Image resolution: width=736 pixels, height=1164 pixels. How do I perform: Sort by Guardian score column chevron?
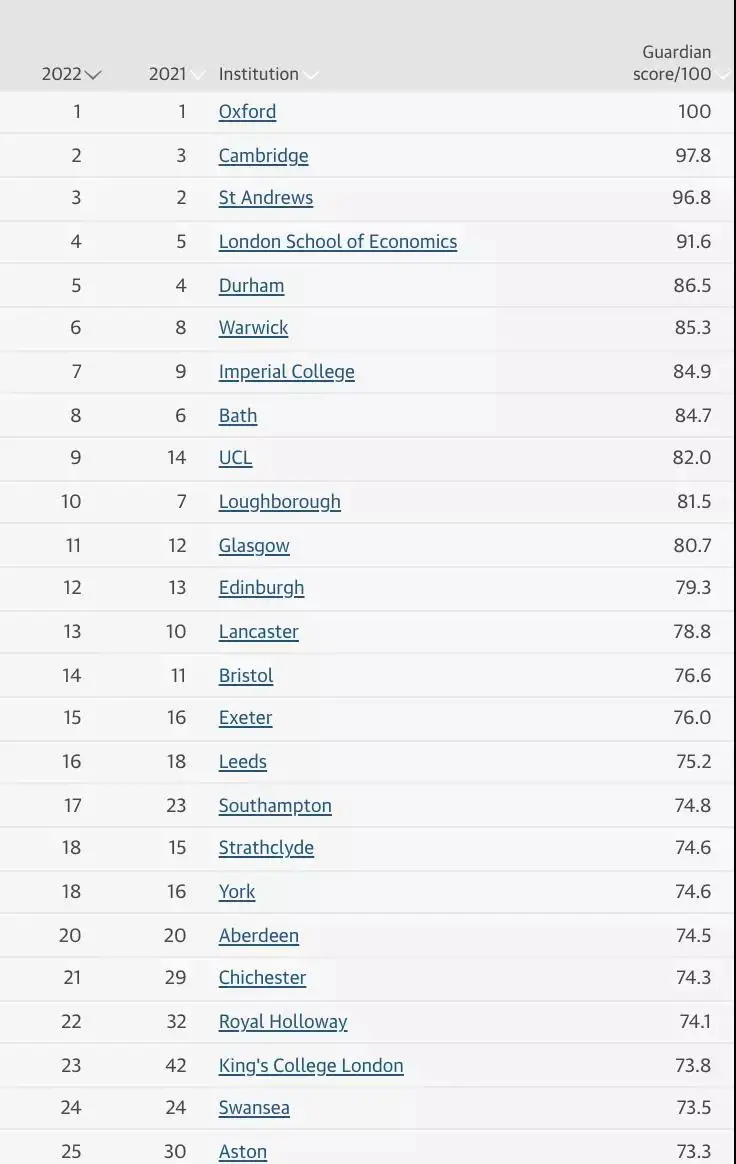click(723, 75)
